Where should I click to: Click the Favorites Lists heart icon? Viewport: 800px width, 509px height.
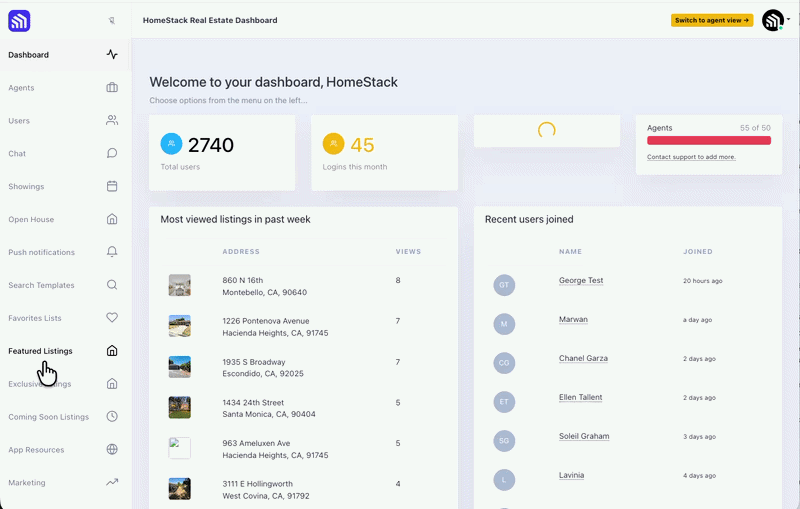(x=112, y=318)
